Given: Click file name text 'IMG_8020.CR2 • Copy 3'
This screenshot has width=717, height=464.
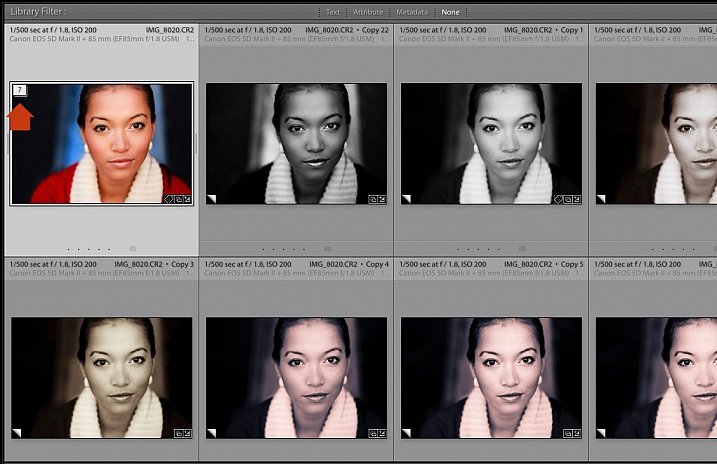Looking at the screenshot, I should (154, 264).
